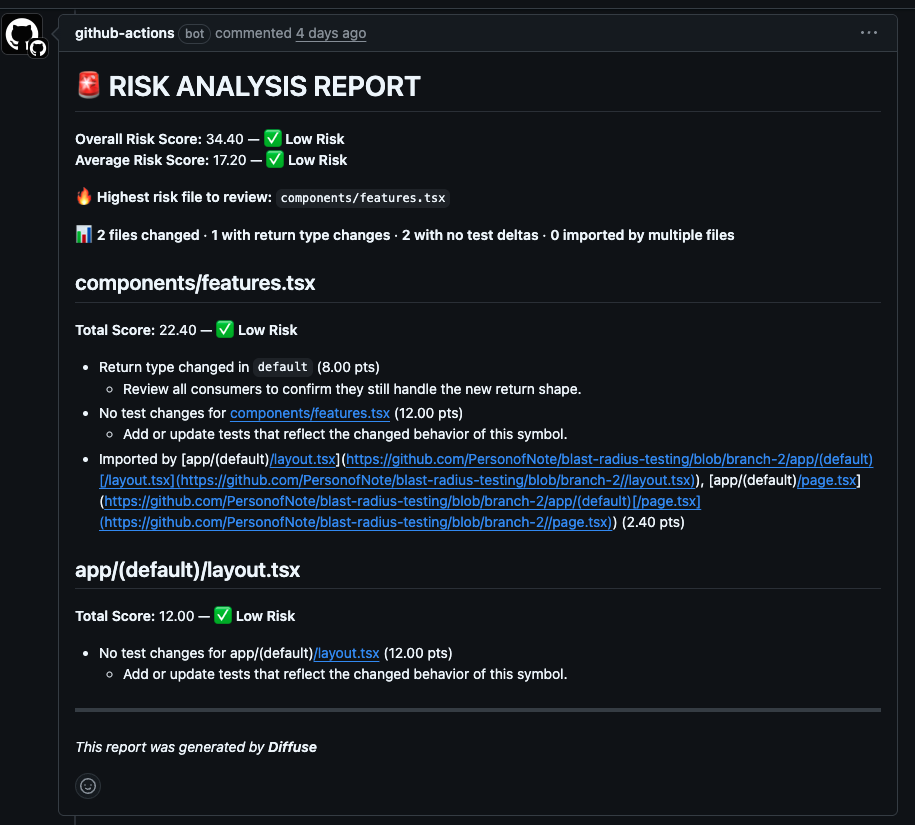Open the /layout.tsx link under app/(default)/layout.tsx section
Image resolution: width=915 pixels, height=825 pixels.
(347, 653)
